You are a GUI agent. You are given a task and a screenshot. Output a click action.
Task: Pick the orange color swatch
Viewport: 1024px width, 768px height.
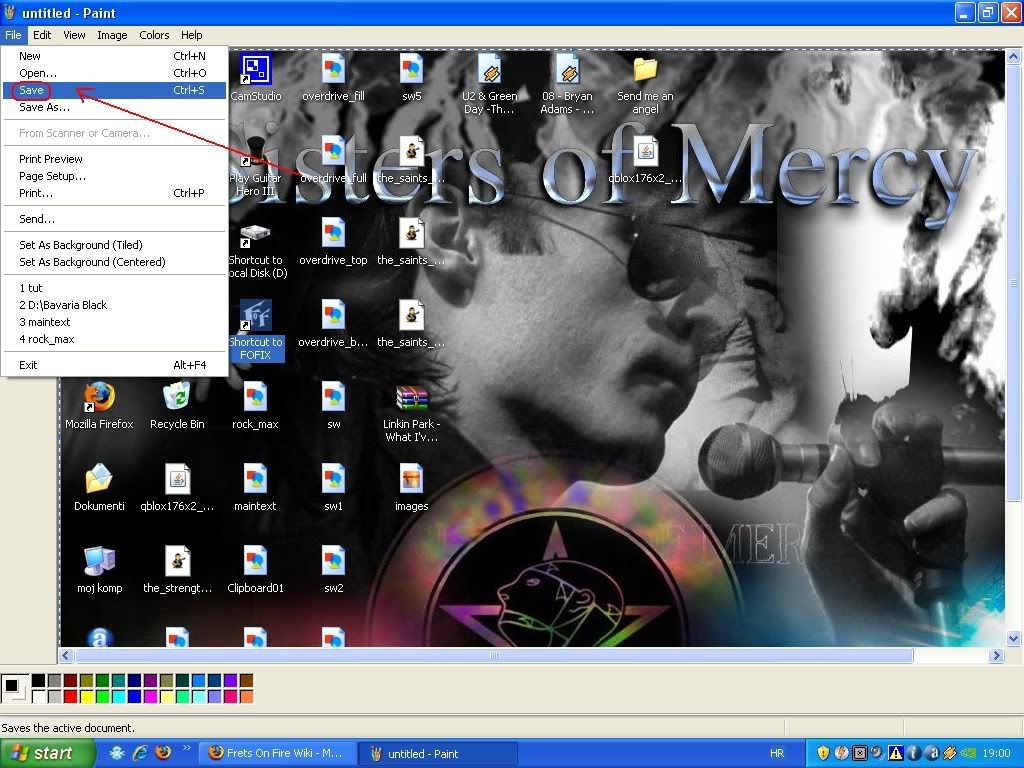pos(246,697)
